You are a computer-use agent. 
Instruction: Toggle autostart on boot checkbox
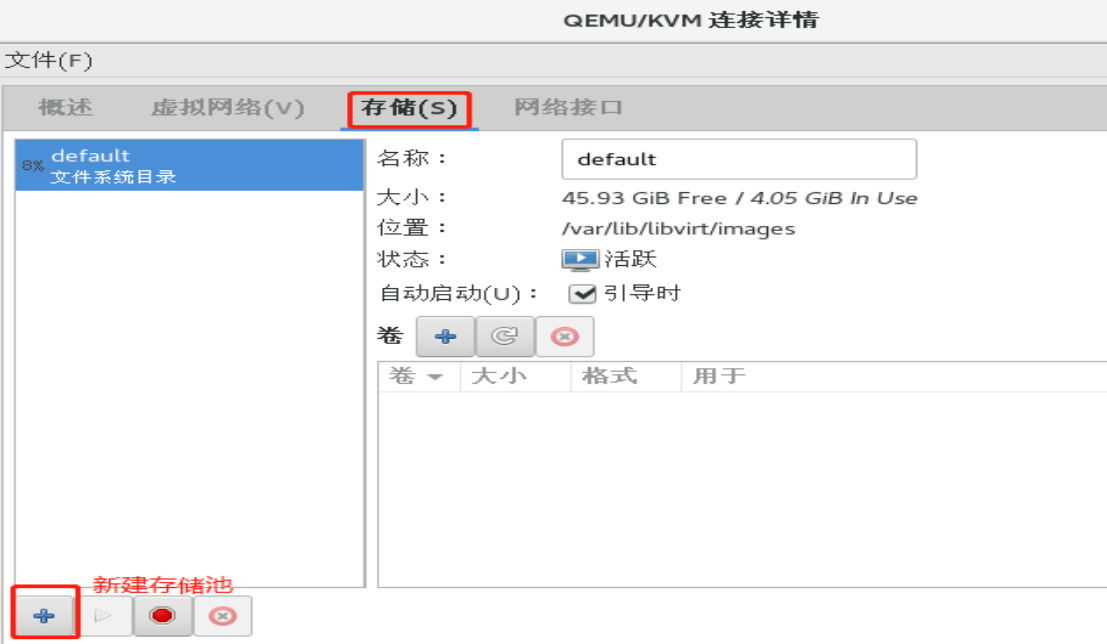click(x=582, y=294)
